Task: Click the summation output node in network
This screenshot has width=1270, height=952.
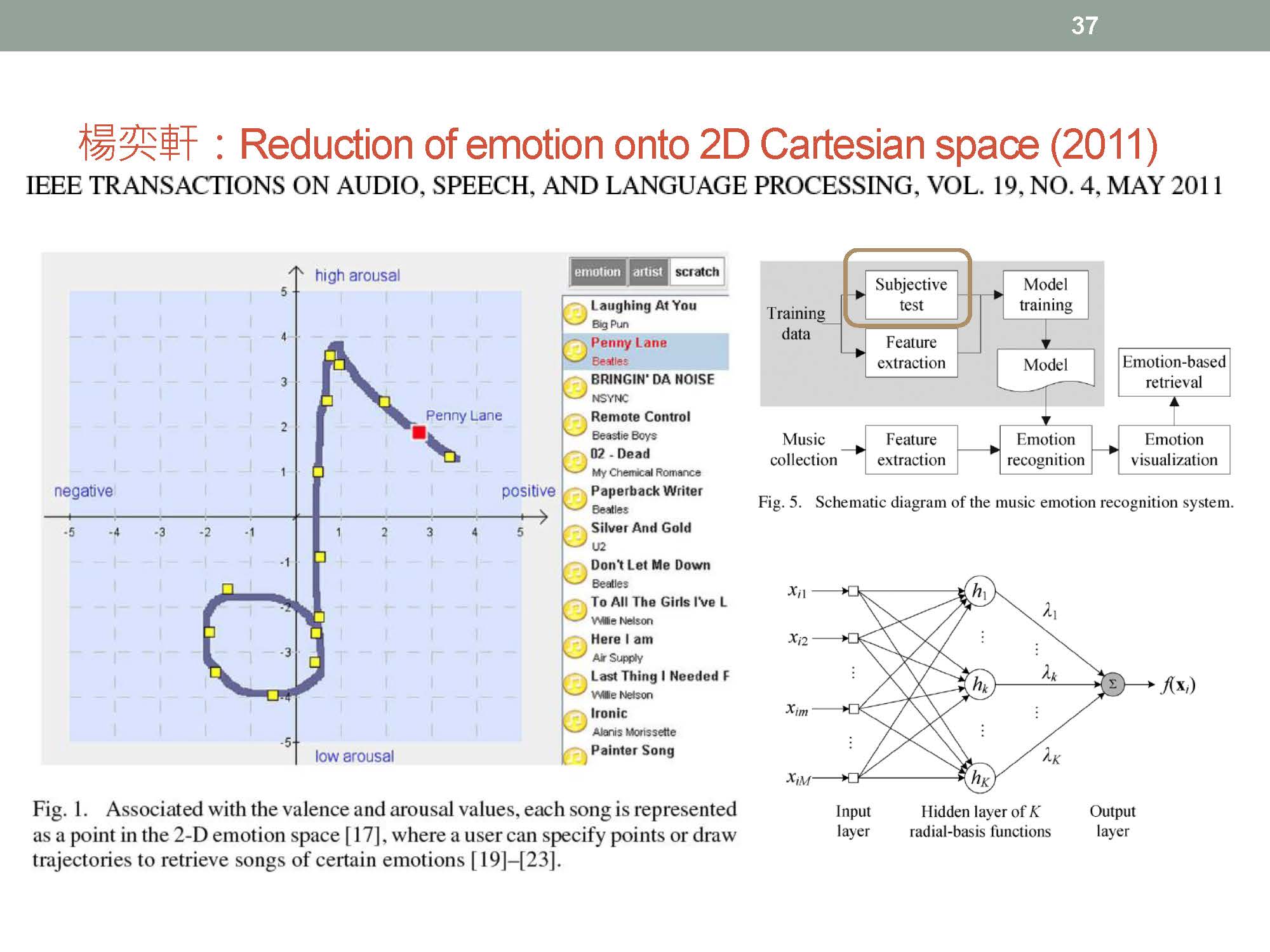Action: click(x=1112, y=684)
